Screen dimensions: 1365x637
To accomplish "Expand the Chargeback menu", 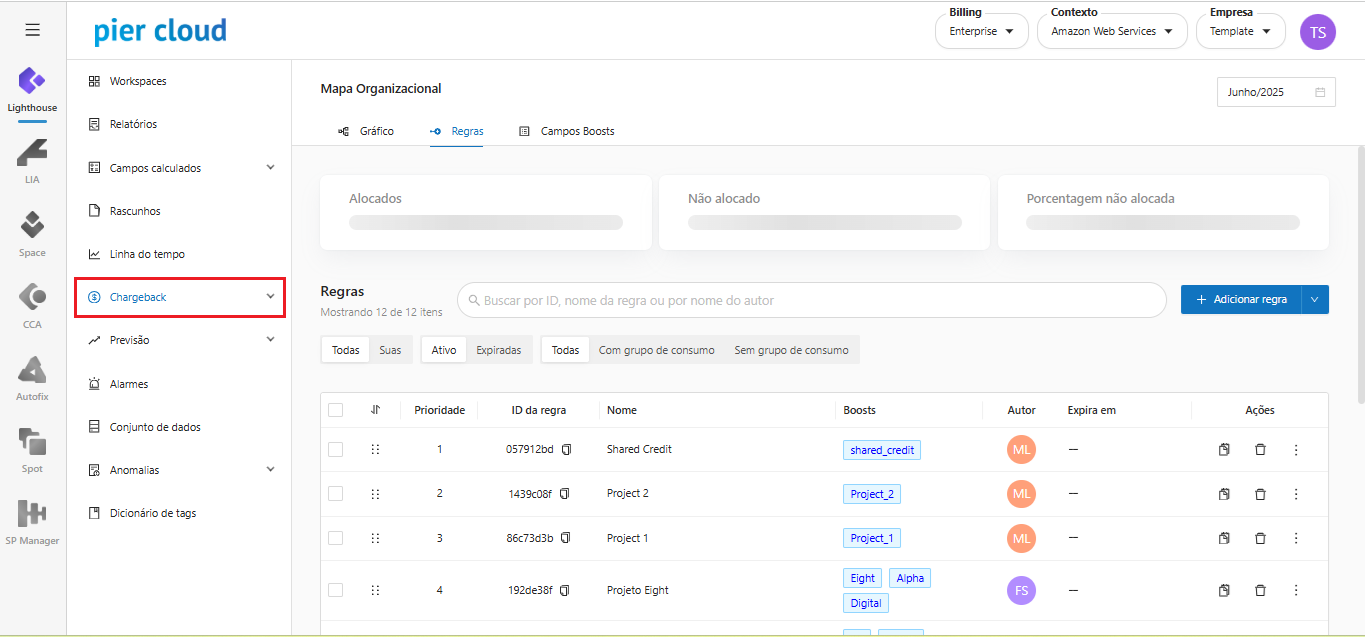I will pos(180,297).
